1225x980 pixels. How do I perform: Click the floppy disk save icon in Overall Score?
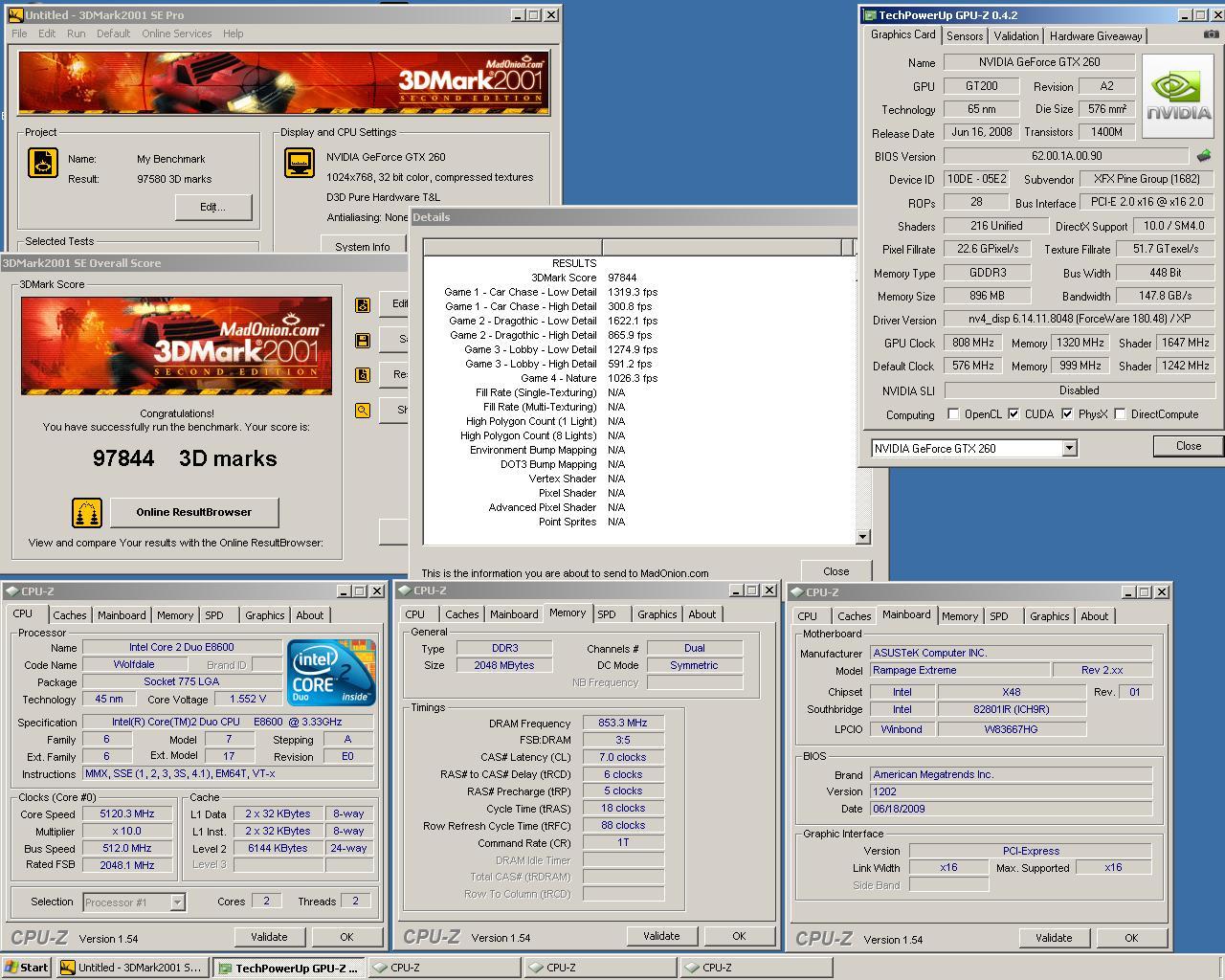click(363, 340)
